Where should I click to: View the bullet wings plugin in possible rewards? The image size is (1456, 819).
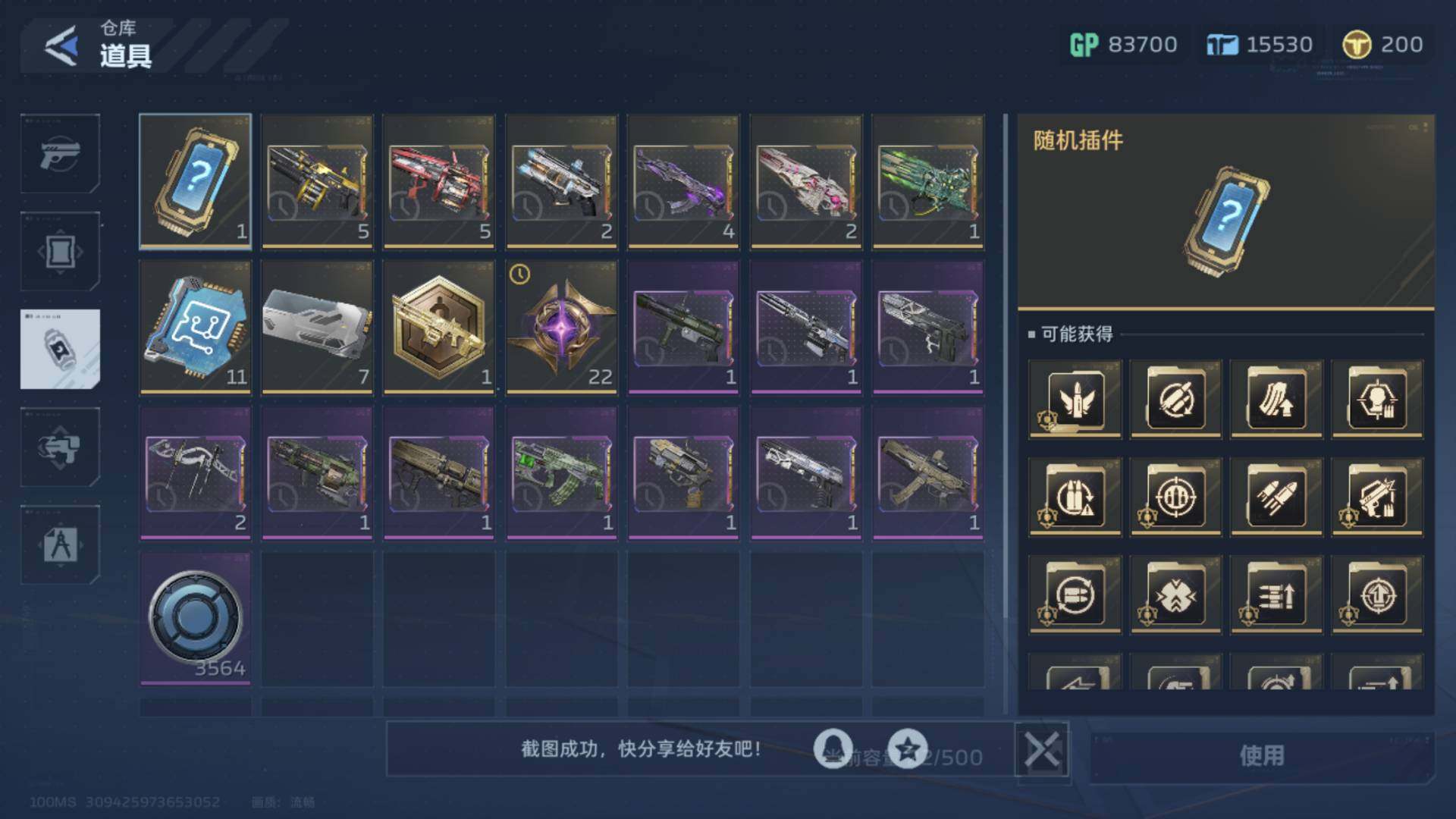point(1075,399)
